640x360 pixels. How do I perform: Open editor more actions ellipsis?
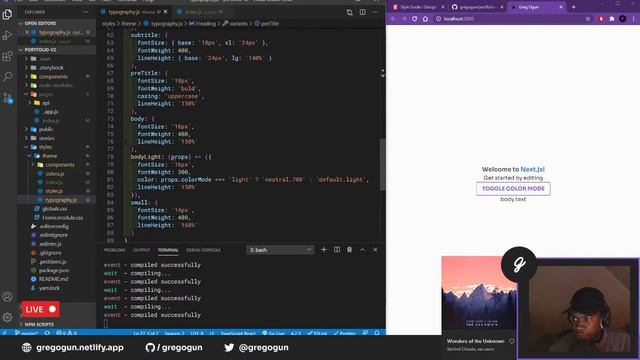coord(375,12)
